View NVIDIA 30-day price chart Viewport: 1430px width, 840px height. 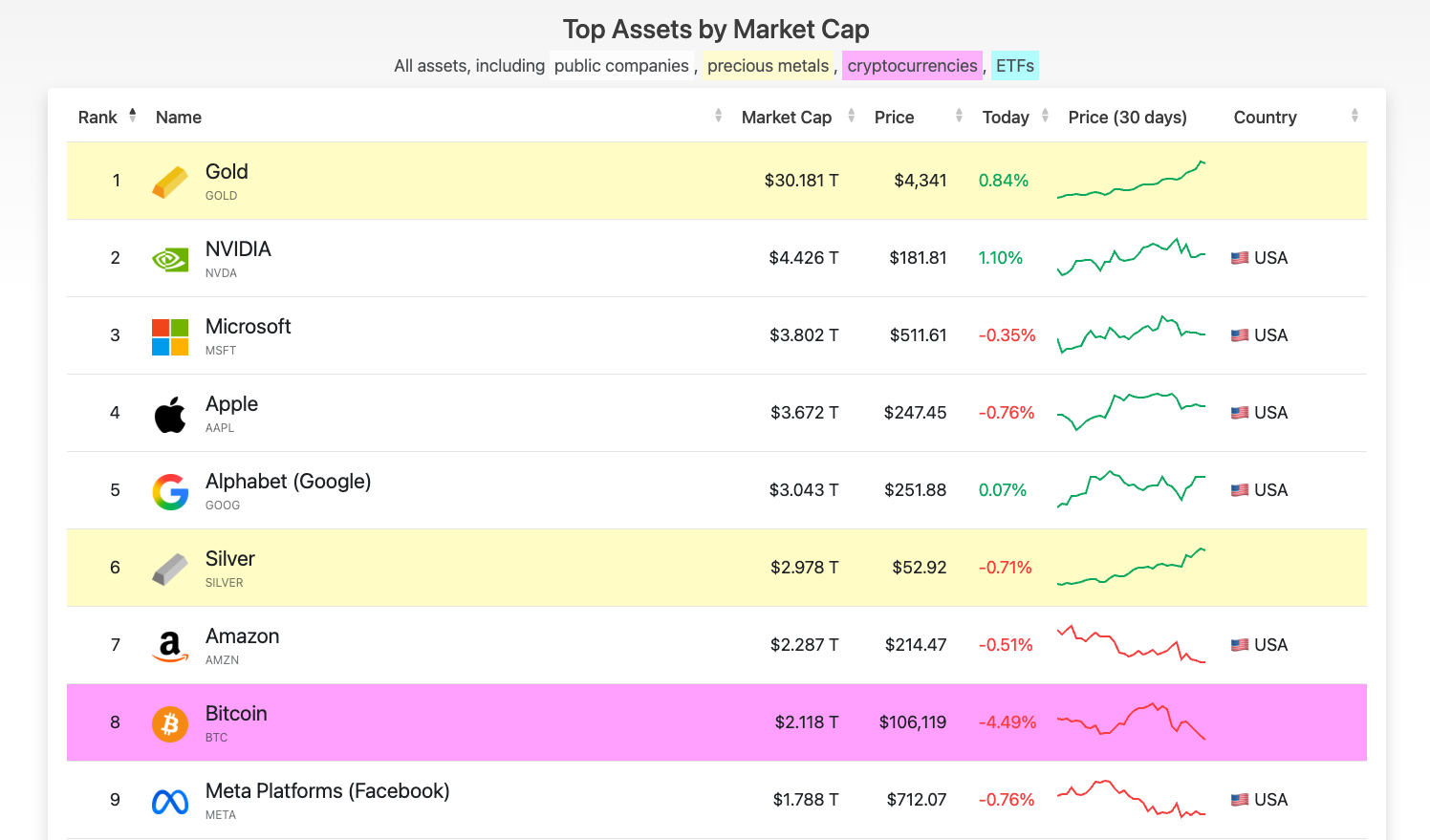tap(1131, 257)
